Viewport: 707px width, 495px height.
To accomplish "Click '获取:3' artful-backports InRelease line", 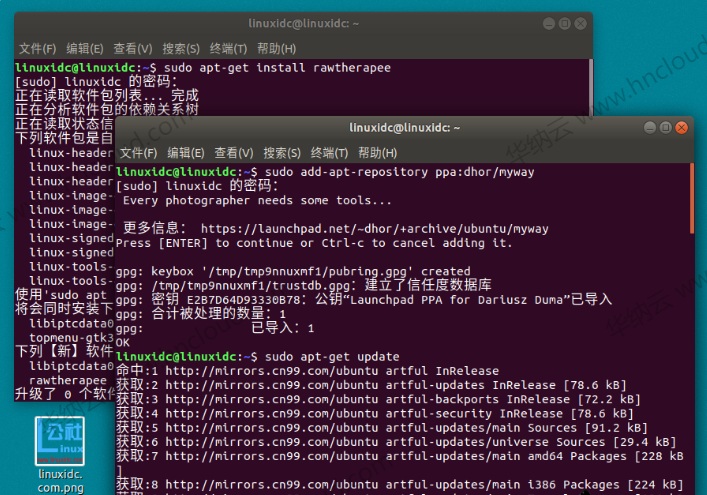I will click(x=378, y=399).
